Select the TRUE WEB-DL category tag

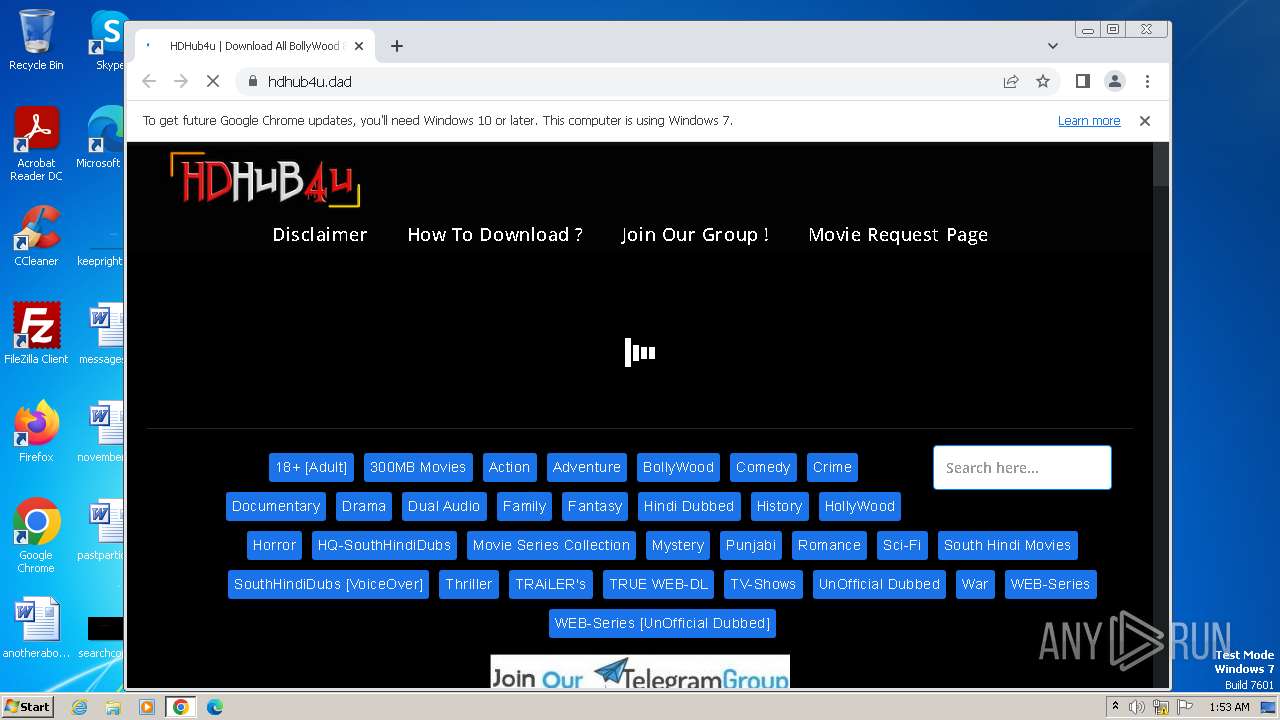point(658,584)
